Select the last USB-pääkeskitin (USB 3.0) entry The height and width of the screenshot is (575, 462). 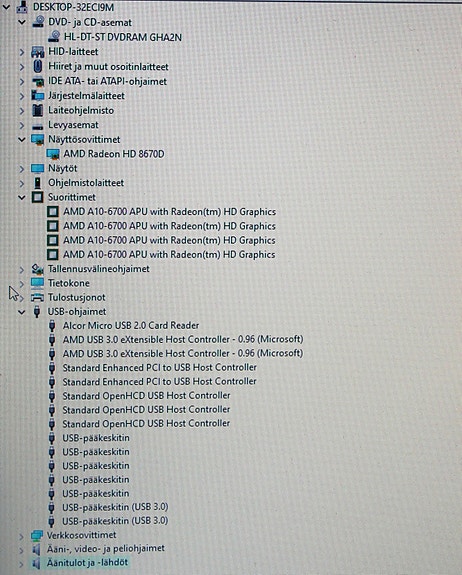tap(115, 521)
